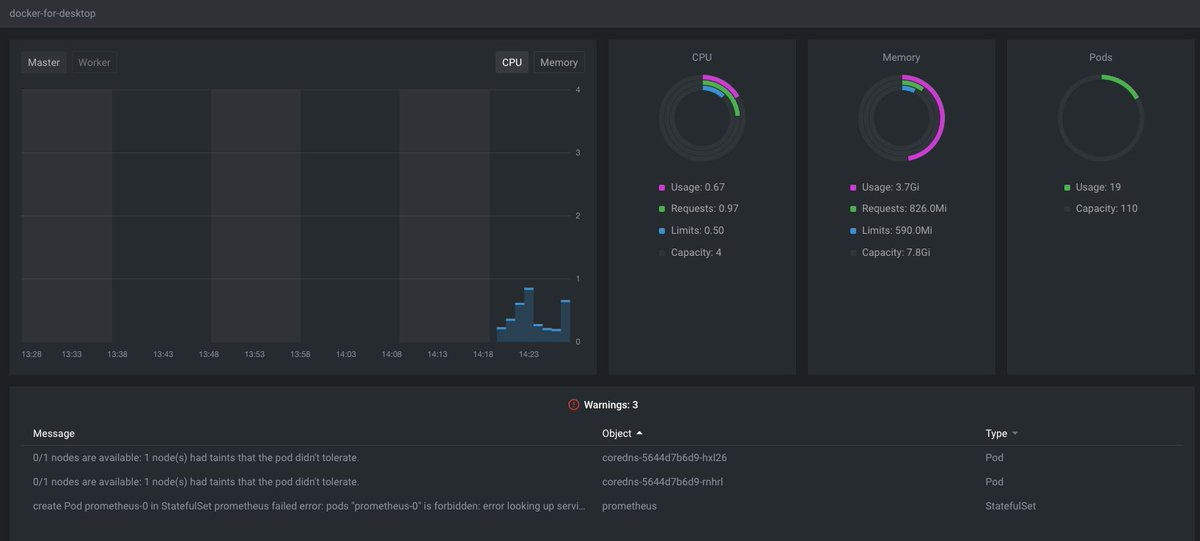Image resolution: width=1200 pixels, height=541 pixels.
Task: Click the Memory donut chart
Action: pos(901,118)
